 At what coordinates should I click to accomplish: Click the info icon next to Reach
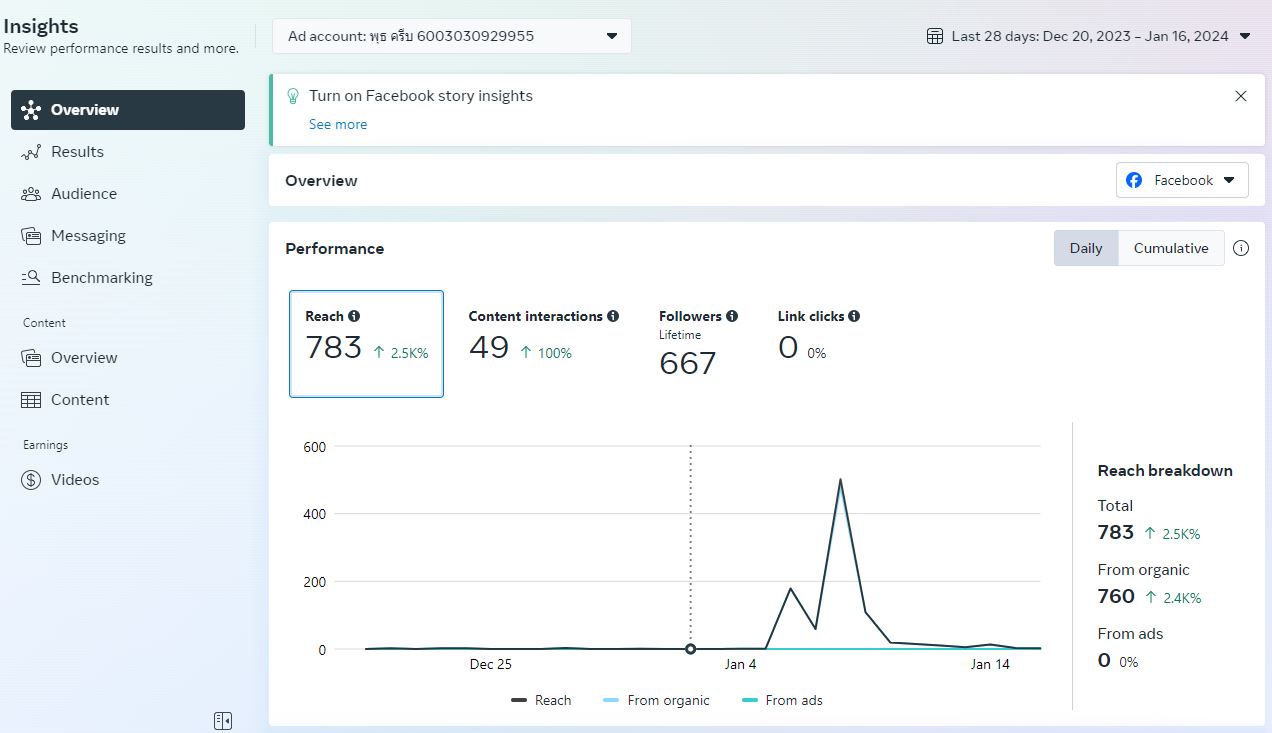point(354,316)
